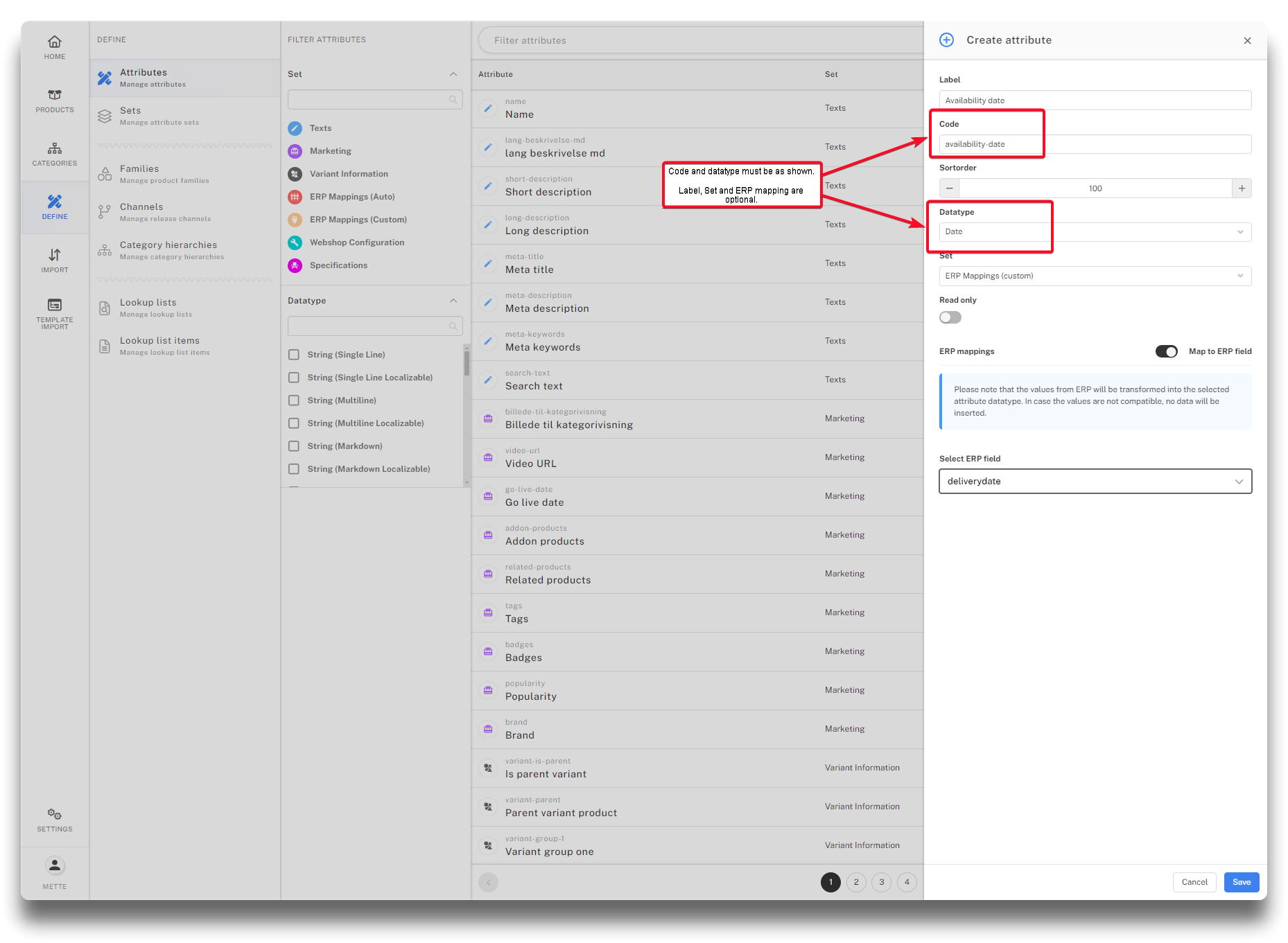This screenshot has height=943, width=1288.
Task: Collapse the Set filter section
Action: tap(453, 74)
